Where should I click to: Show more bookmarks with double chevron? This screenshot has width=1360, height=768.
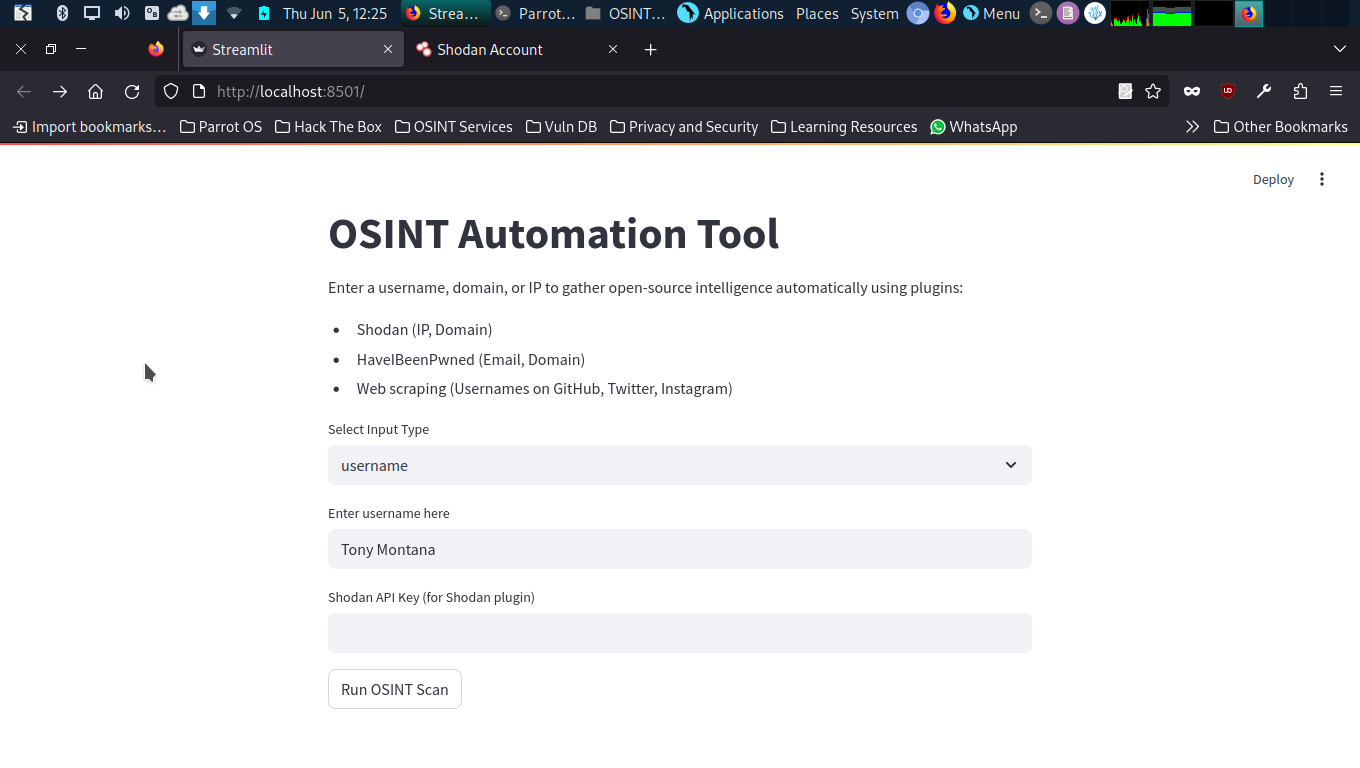click(1192, 127)
